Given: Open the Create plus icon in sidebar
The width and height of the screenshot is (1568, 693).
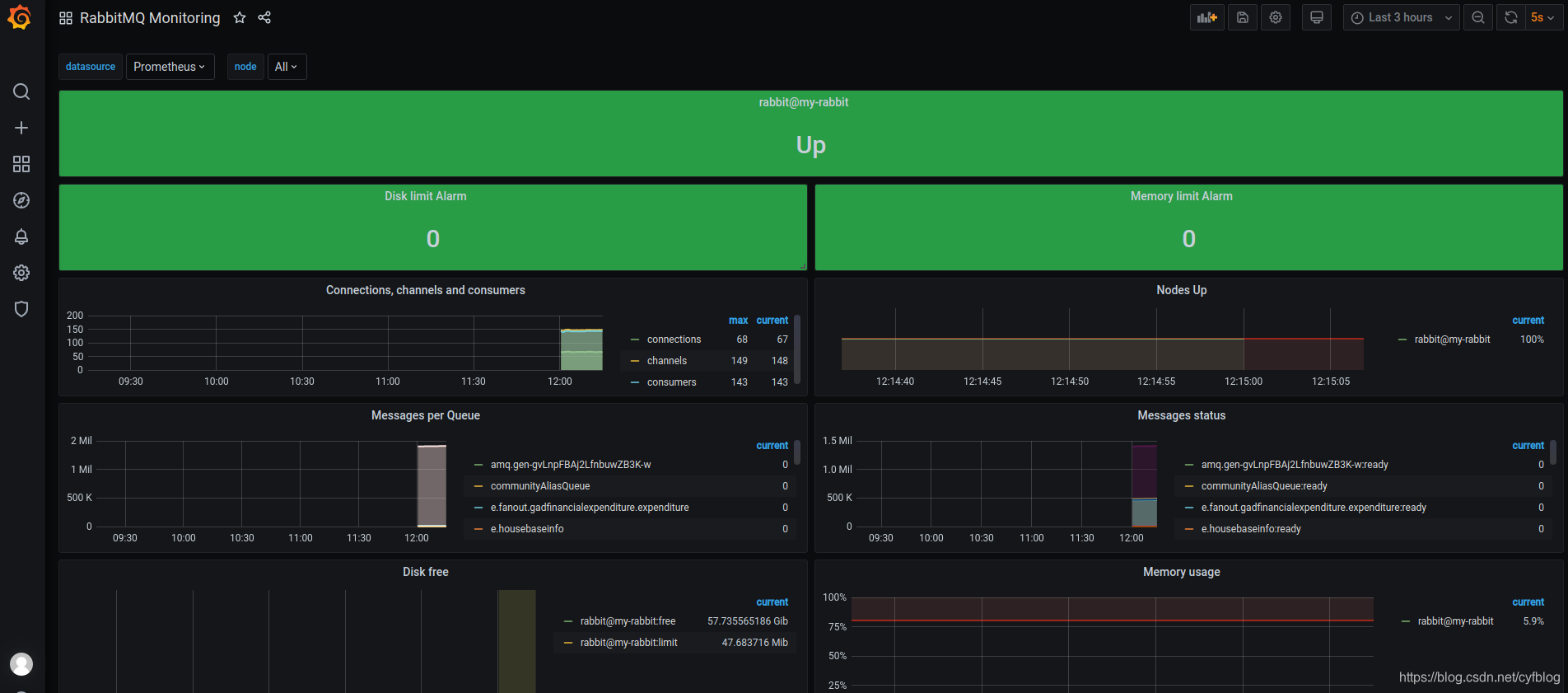Looking at the screenshot, I should pos(21,128).
